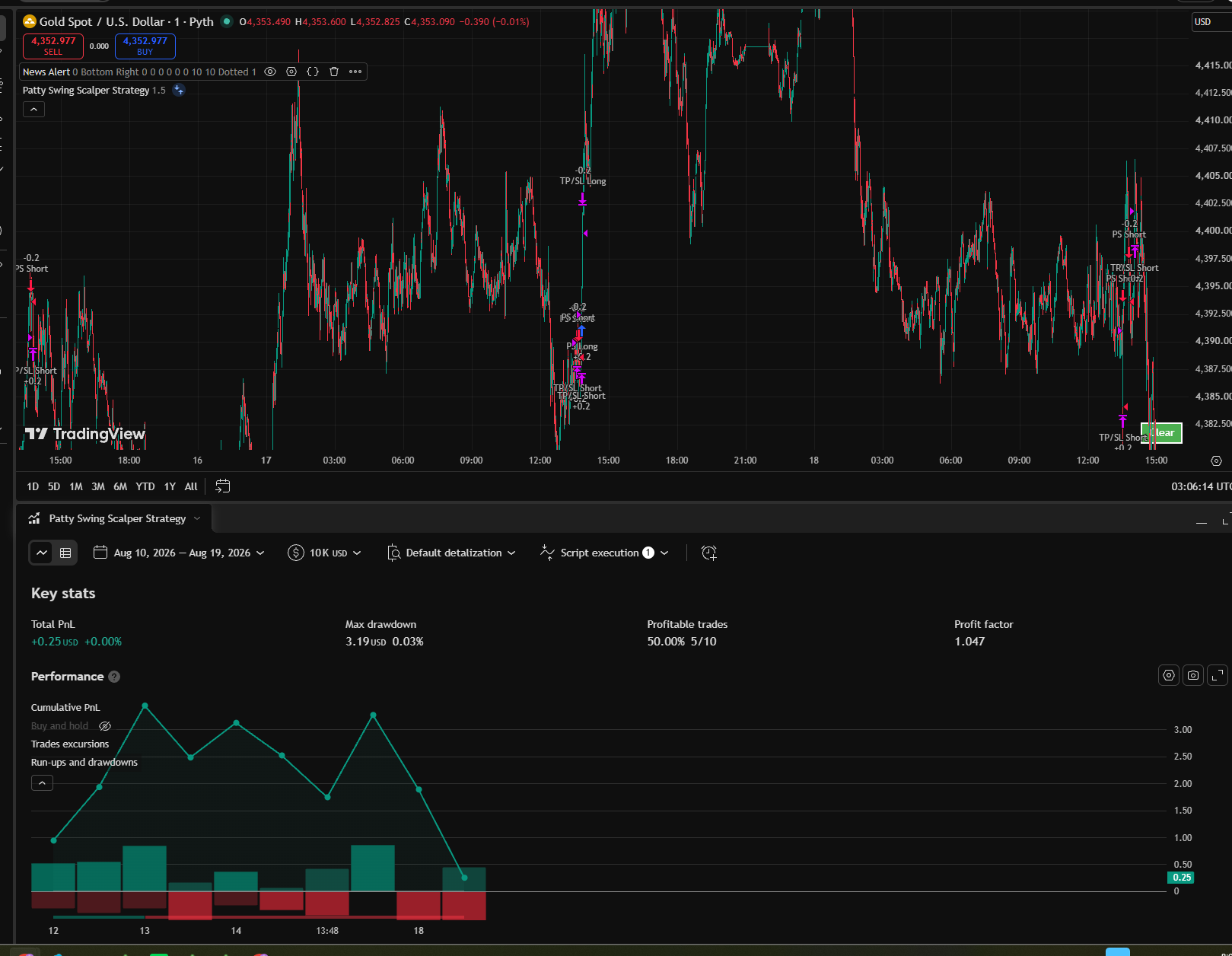Select the 1M time range
The image size is (1232, 956).
[x=76, y=486]
